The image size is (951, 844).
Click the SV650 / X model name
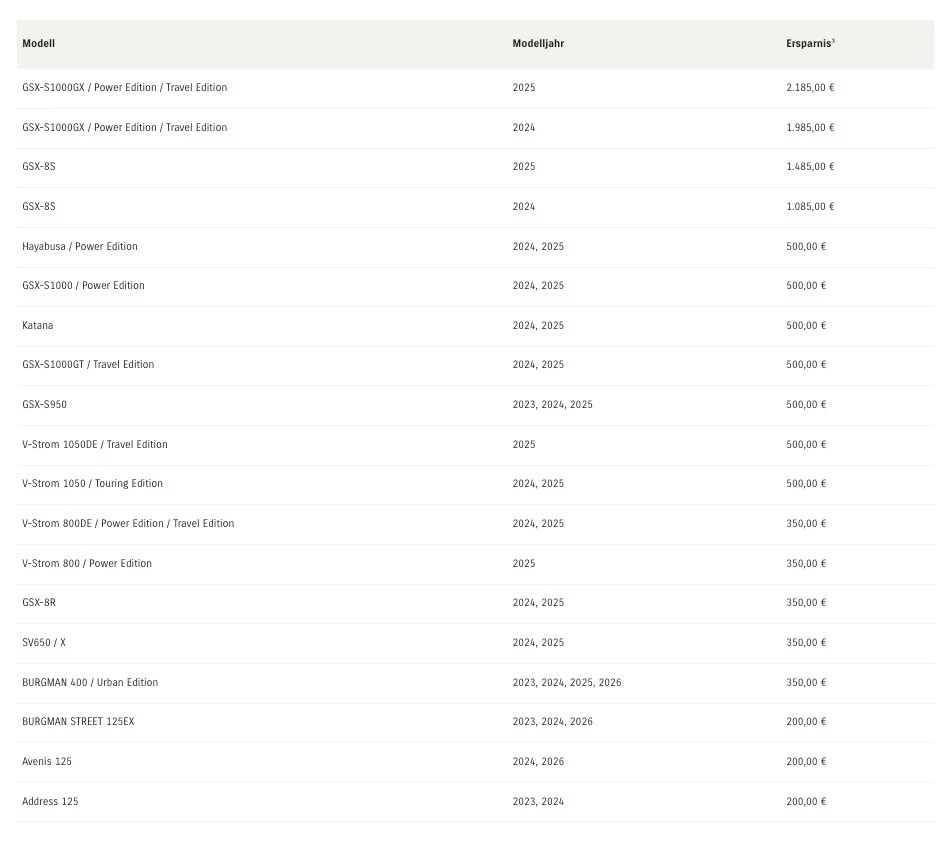coord(43,642)
